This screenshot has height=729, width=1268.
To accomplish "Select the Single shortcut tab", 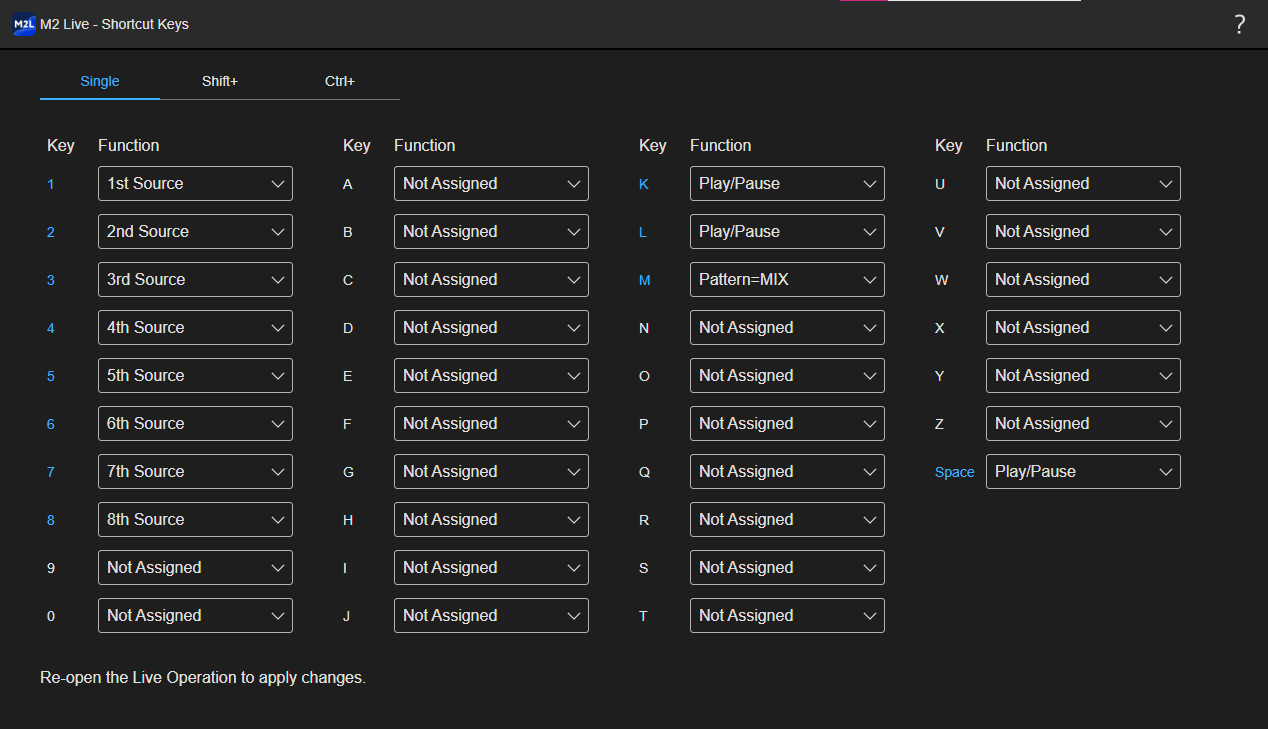I will [100, 81].
